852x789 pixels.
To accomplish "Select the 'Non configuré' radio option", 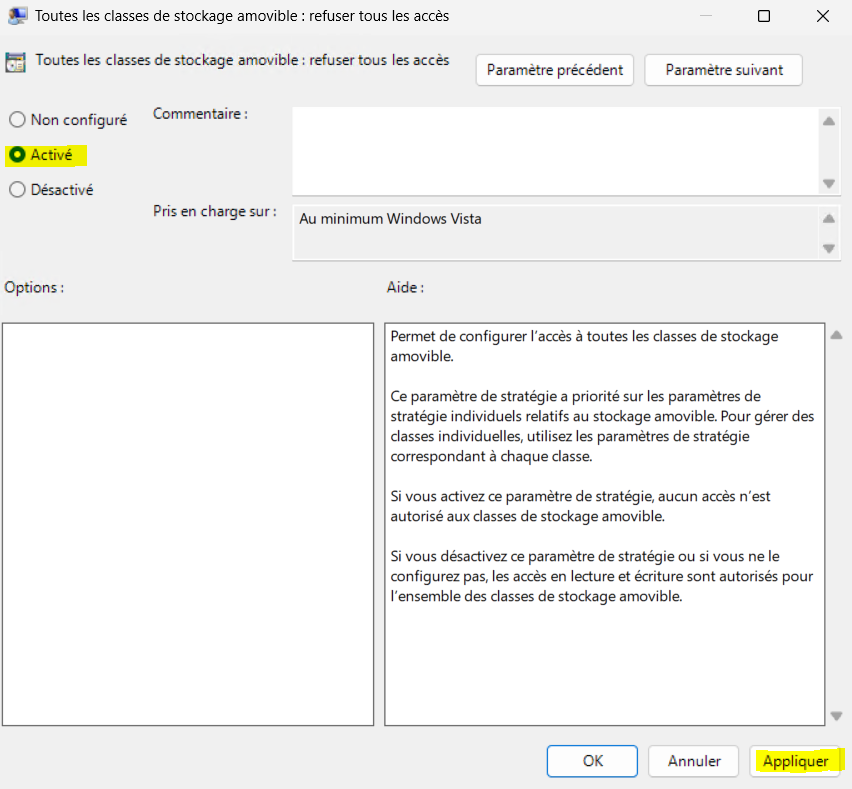I will coord(17,120).
